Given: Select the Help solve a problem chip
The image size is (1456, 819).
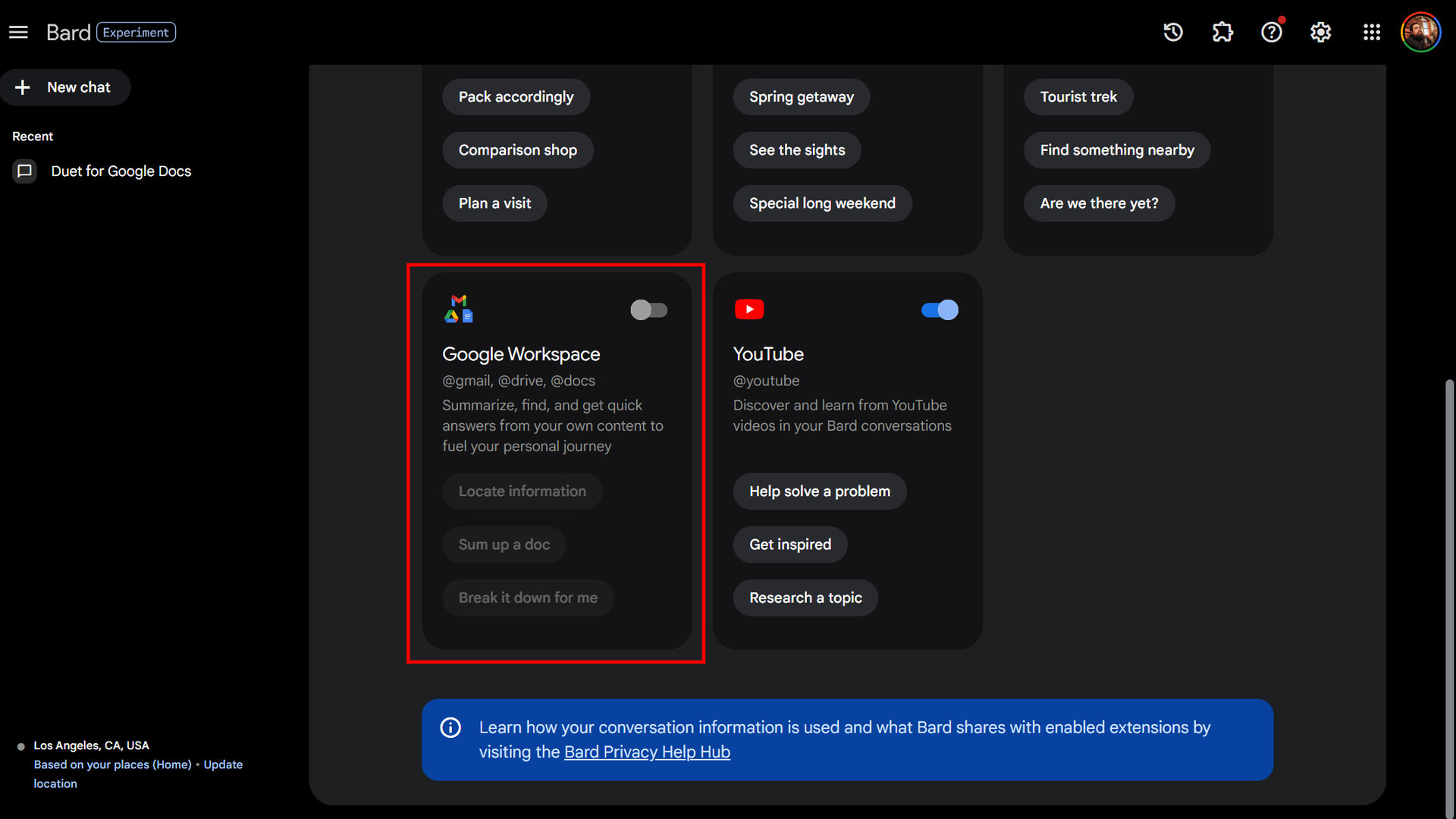Looking at the screenshot, I should (819, 491).
